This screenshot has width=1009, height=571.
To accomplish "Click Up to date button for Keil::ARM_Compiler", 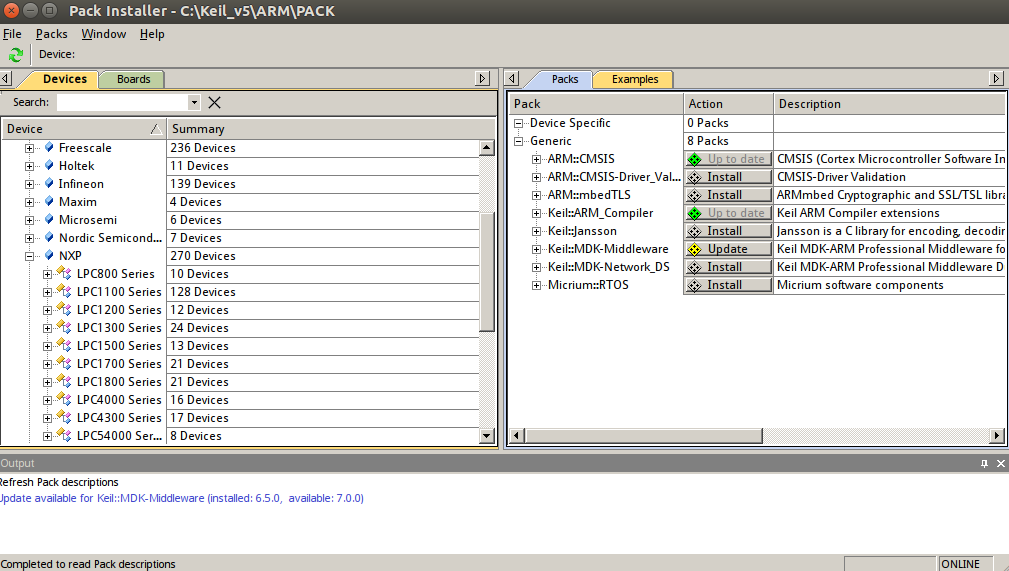I will (x=728, y=213).
